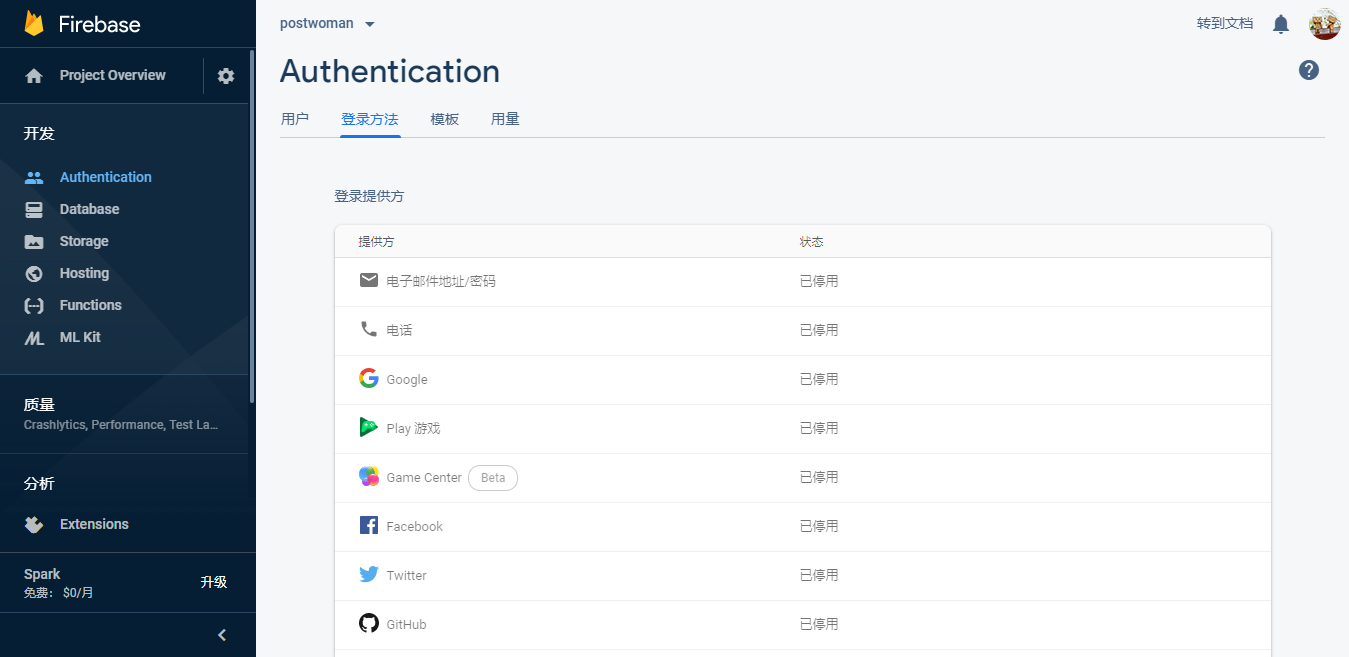
Task: Open the 用量 tab
Action: (x=505, y=119)
